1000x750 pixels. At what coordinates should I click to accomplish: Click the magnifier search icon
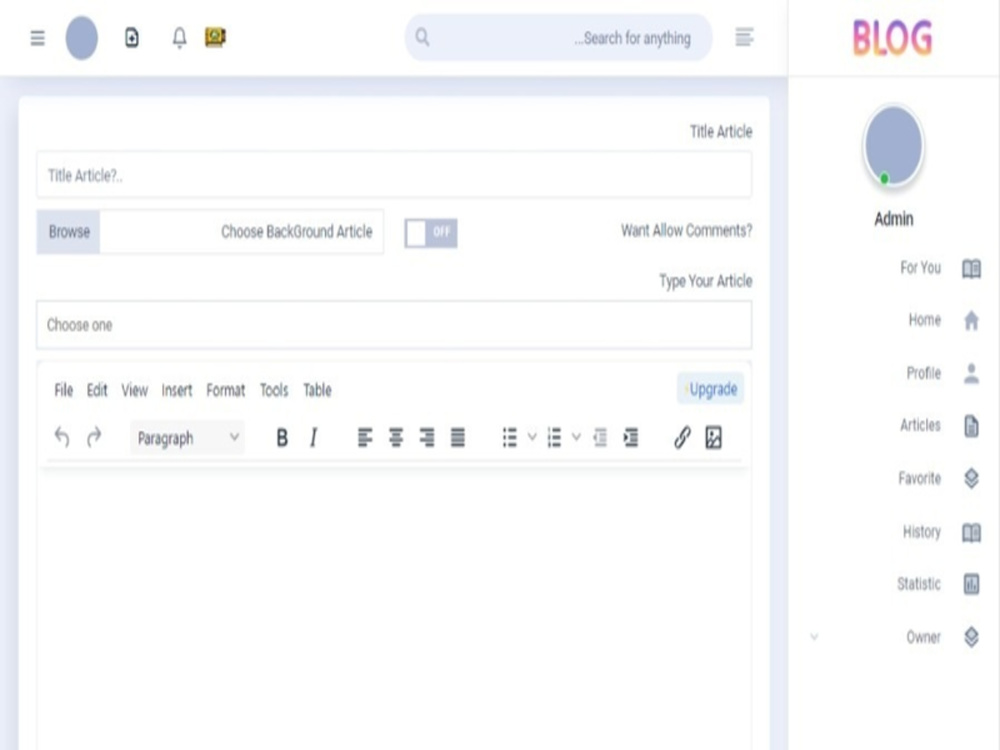422,38
